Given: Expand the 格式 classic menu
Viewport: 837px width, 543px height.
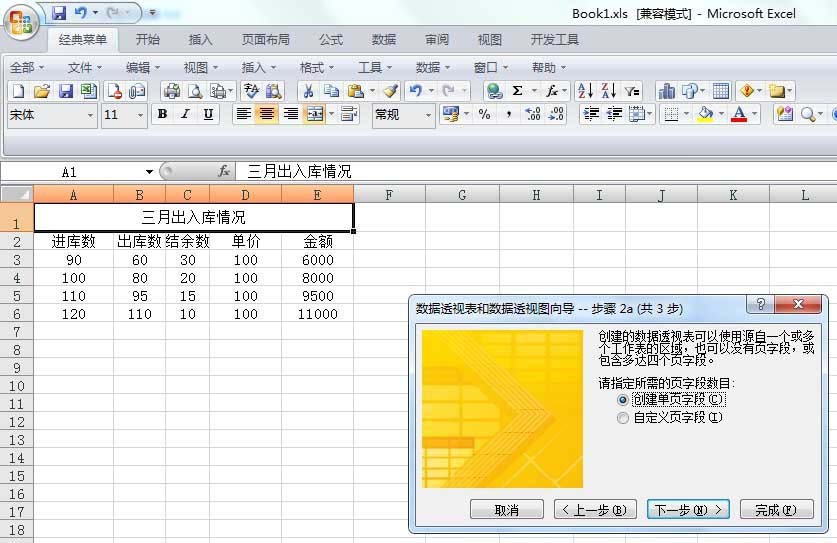Looking at the screenshot, I should pyautogui.click(x=317, y=68).
